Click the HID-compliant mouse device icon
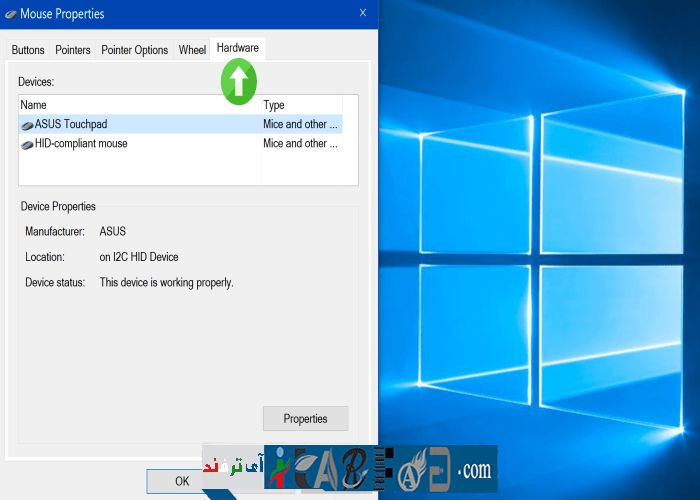 (27, 144)
